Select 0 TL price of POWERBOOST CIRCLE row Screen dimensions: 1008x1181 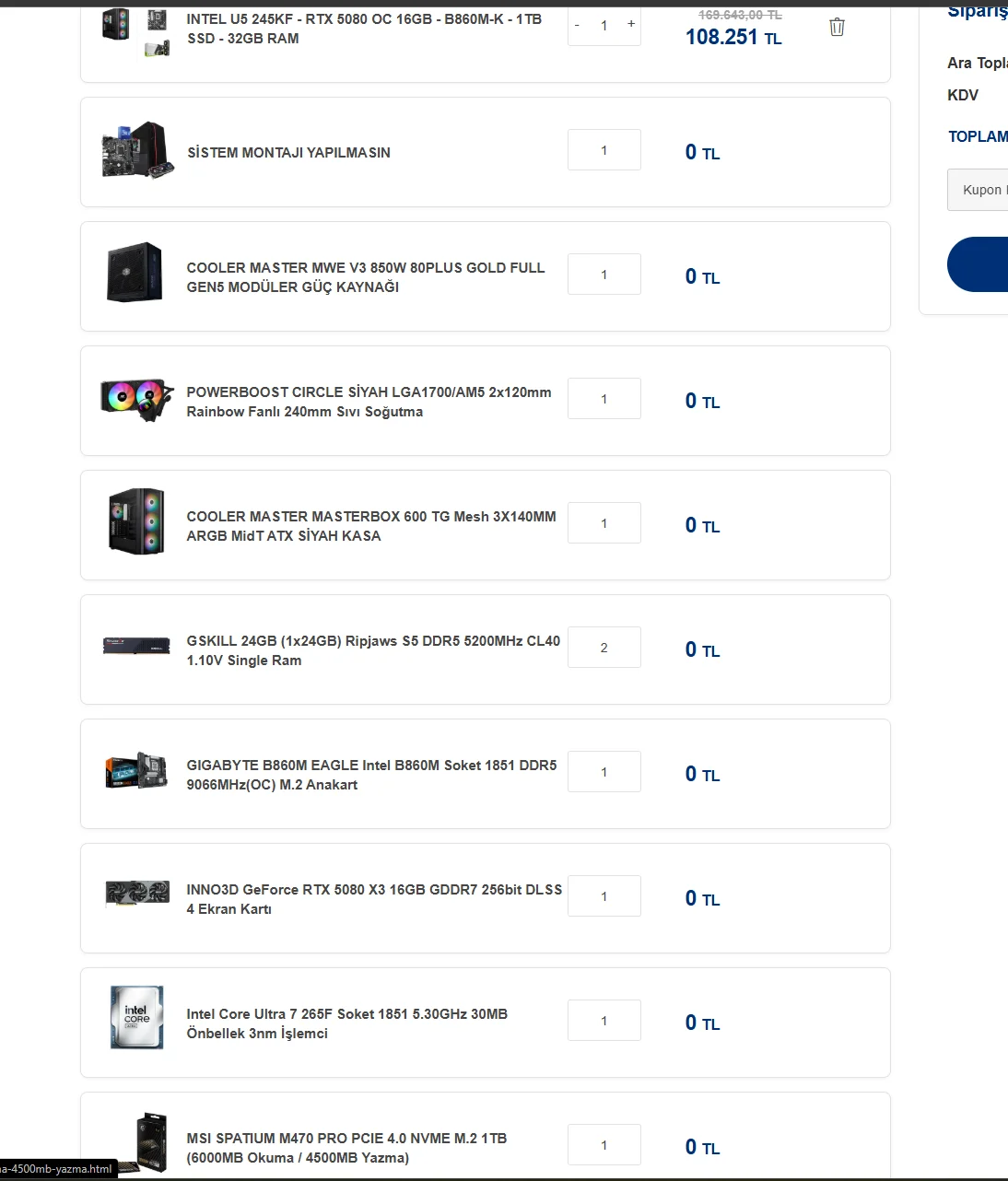pos(702,402)
